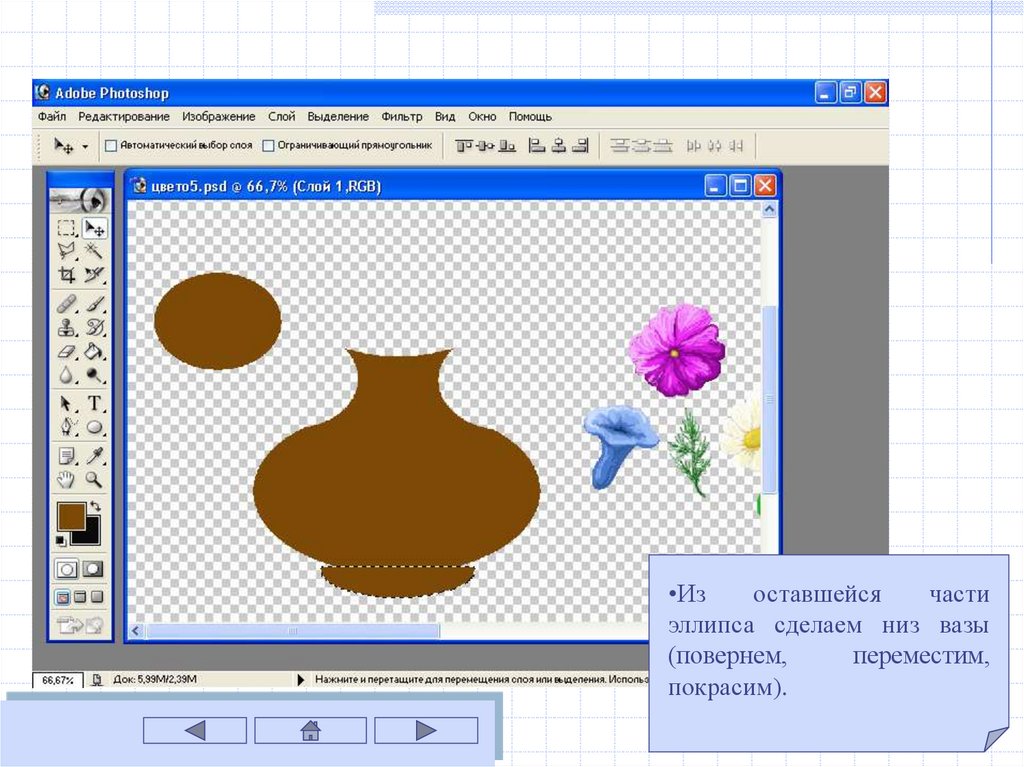Image resolution: width=1024 pixels, height=767 pixels.
Task: Open the Слой menu
Action: pyautogui.click(x=281, y=116)
